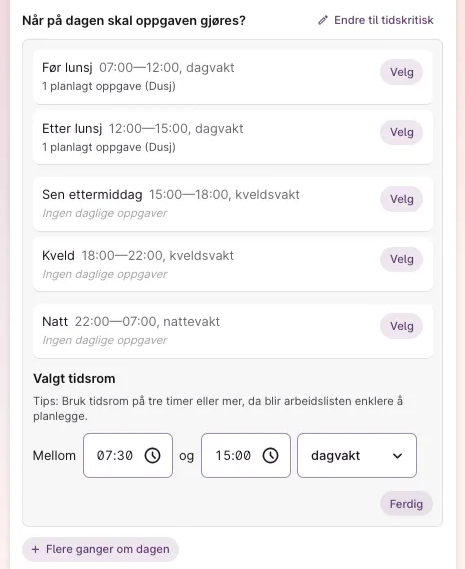Select the Etter lunsj 12:00—15:00 card

pos(233,138)
